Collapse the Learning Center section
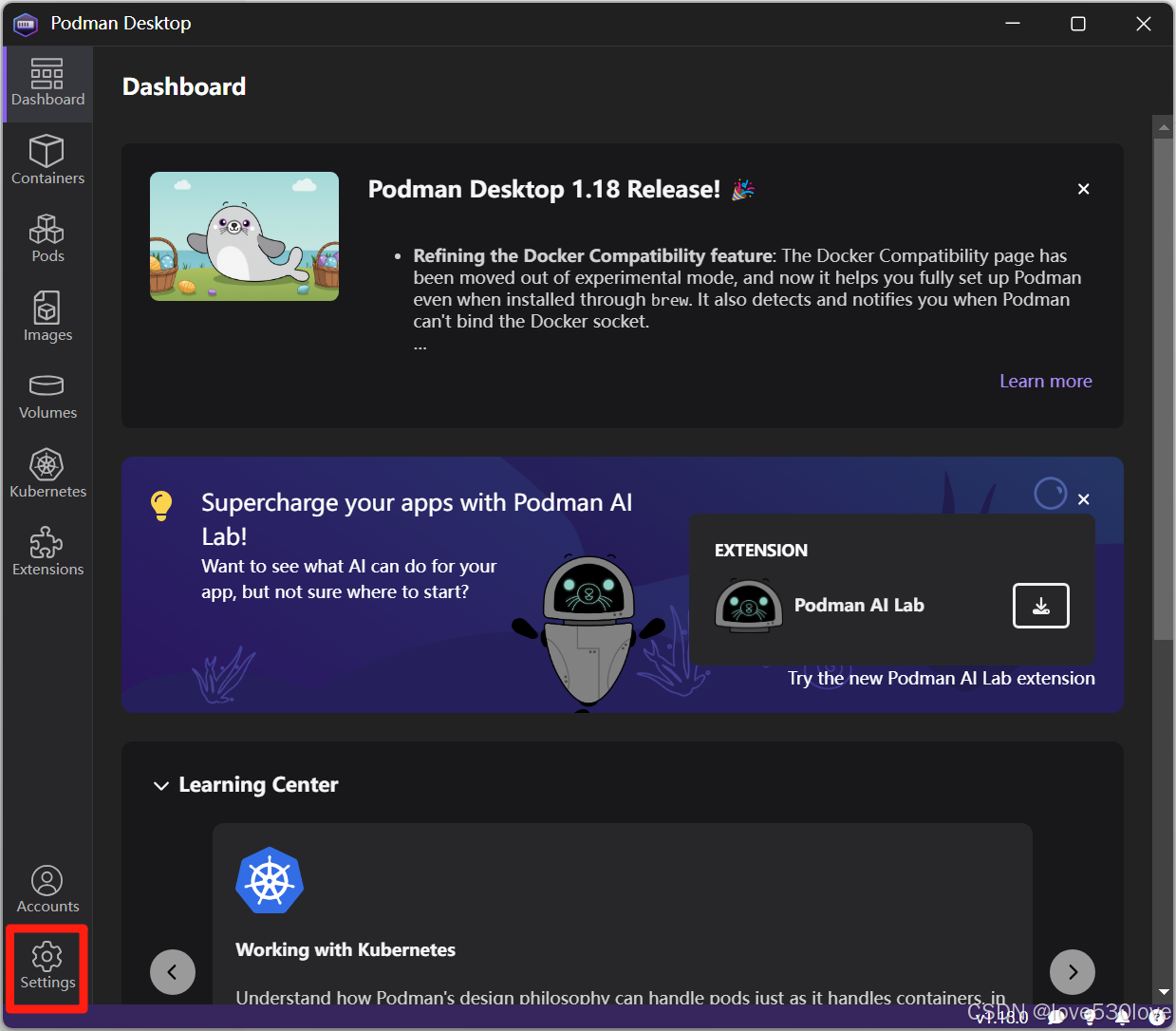The width and height of the screenshot is (1176, 1031). (161, 786)
